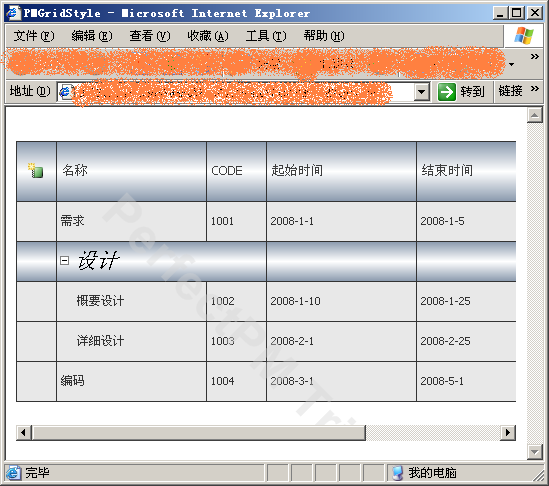Click the IE title bar icon
Viewport: 549px width, 486px height.
pyautogui.click(x=13, y=13)
